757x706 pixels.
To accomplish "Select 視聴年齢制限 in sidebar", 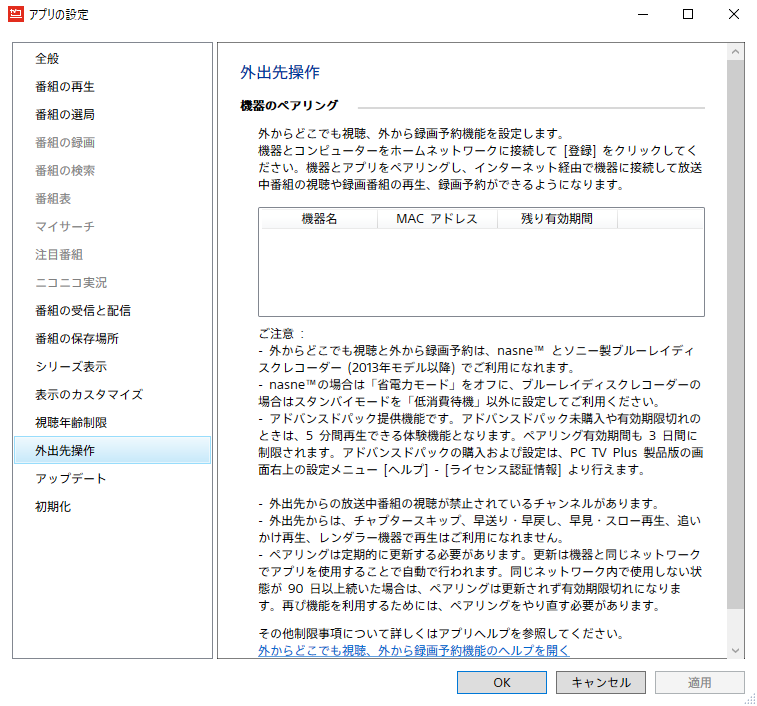I will [70, 423].
